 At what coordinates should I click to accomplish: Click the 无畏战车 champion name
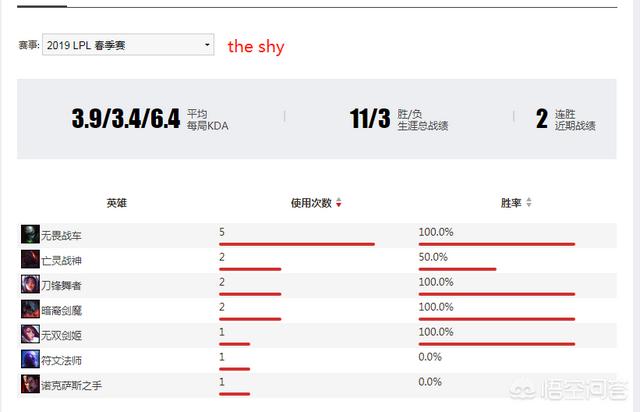[61, 236]
